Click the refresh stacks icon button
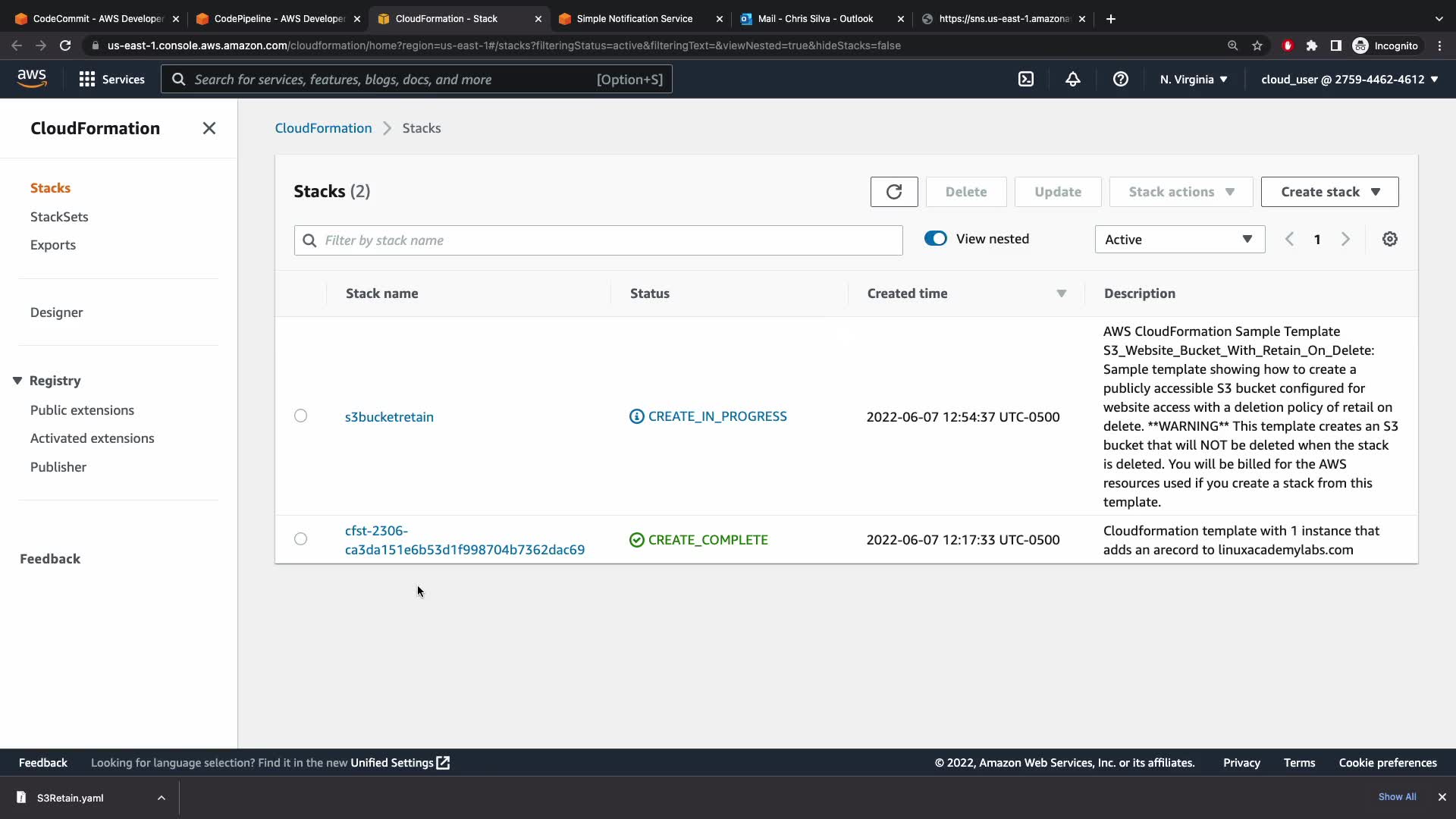The width and height of the screenshot is (1456, 819). click(893, 192)
